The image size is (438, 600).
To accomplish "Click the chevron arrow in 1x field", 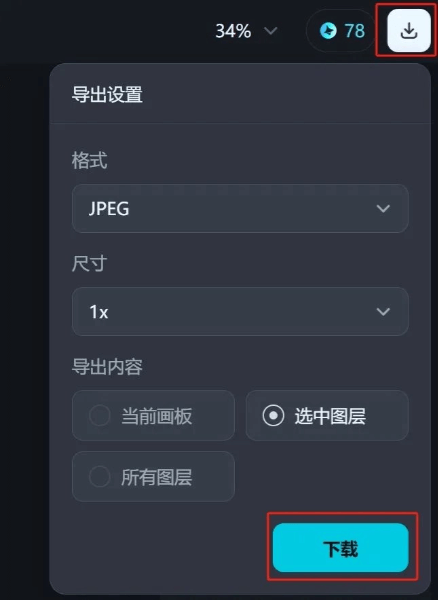I will pos(383,311).
